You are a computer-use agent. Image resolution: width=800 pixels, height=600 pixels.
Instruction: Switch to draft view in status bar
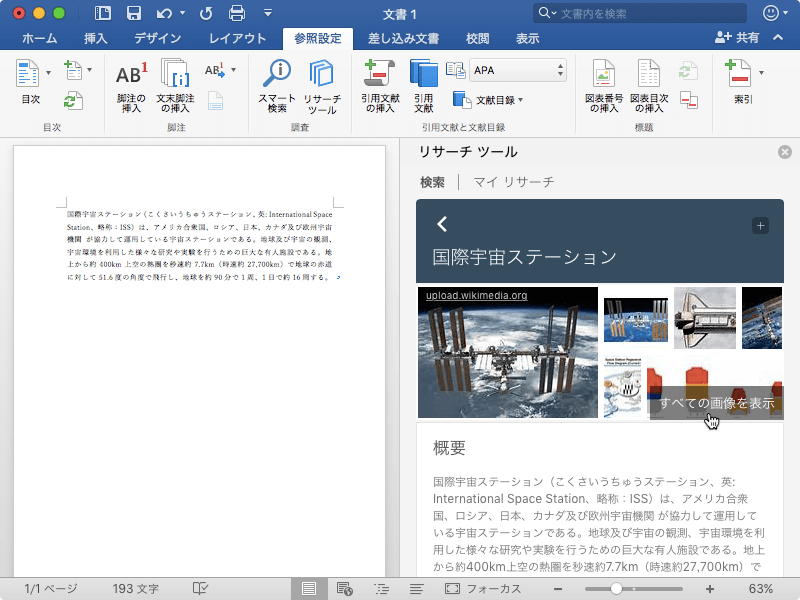click(416, 589)
